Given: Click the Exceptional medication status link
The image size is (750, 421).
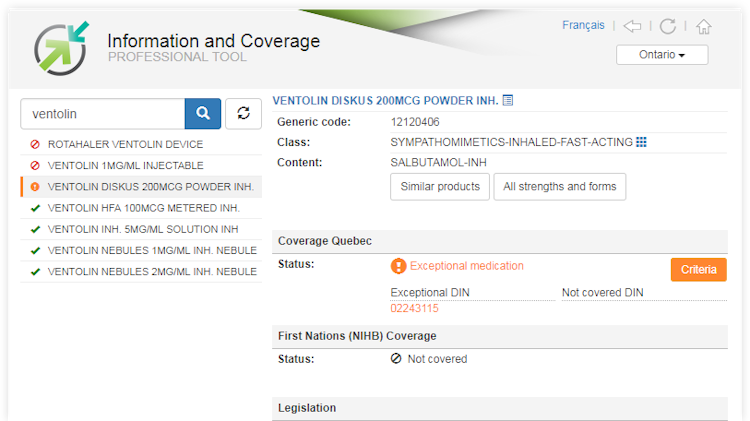Looking at the screenshot, I should [467, 266].
